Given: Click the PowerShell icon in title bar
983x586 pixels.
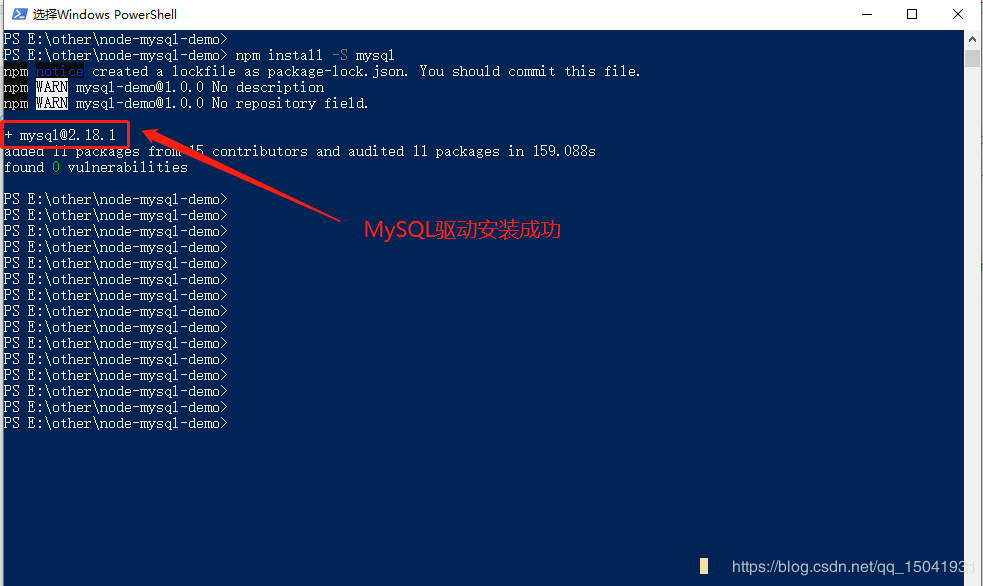Looking at the screenshot, I should tap(19, 14).
